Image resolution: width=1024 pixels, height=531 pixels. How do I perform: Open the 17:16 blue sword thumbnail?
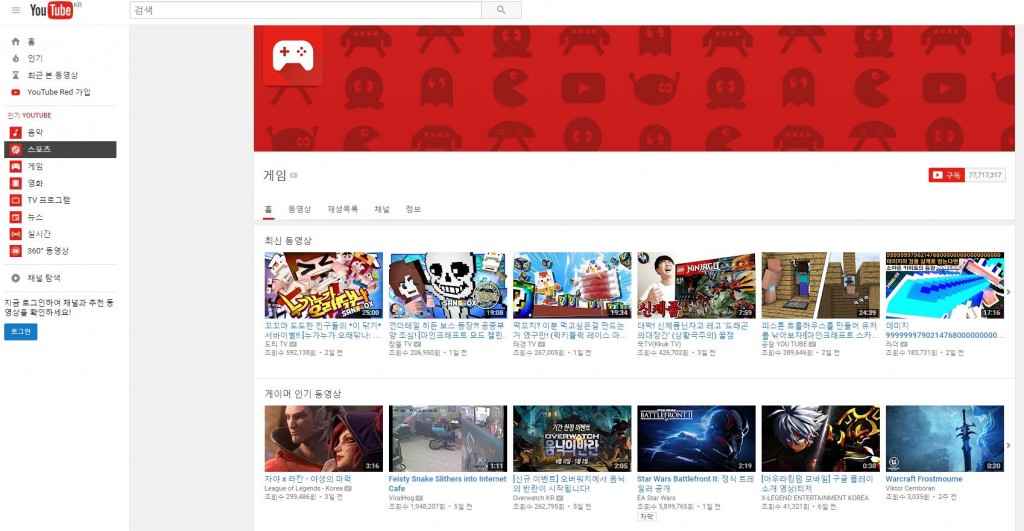pyautogui.click(x=944, y=285)
